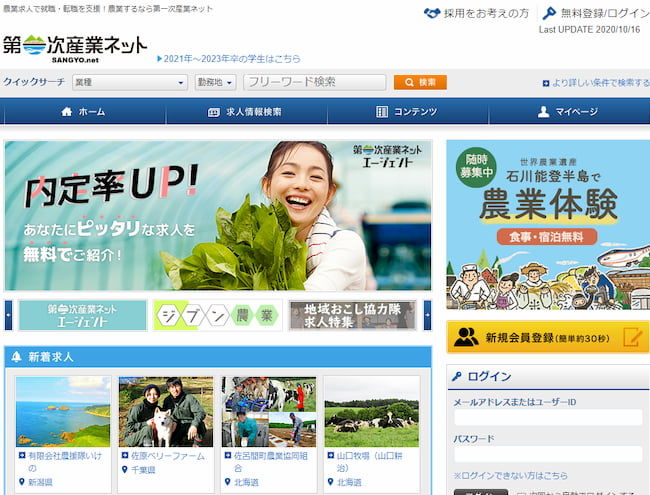Image resolution: width=650 pixels, height=495 pixels.
Task: Open the 佐呂間町農業協同組合 job listing
Action: coord(271,461)
